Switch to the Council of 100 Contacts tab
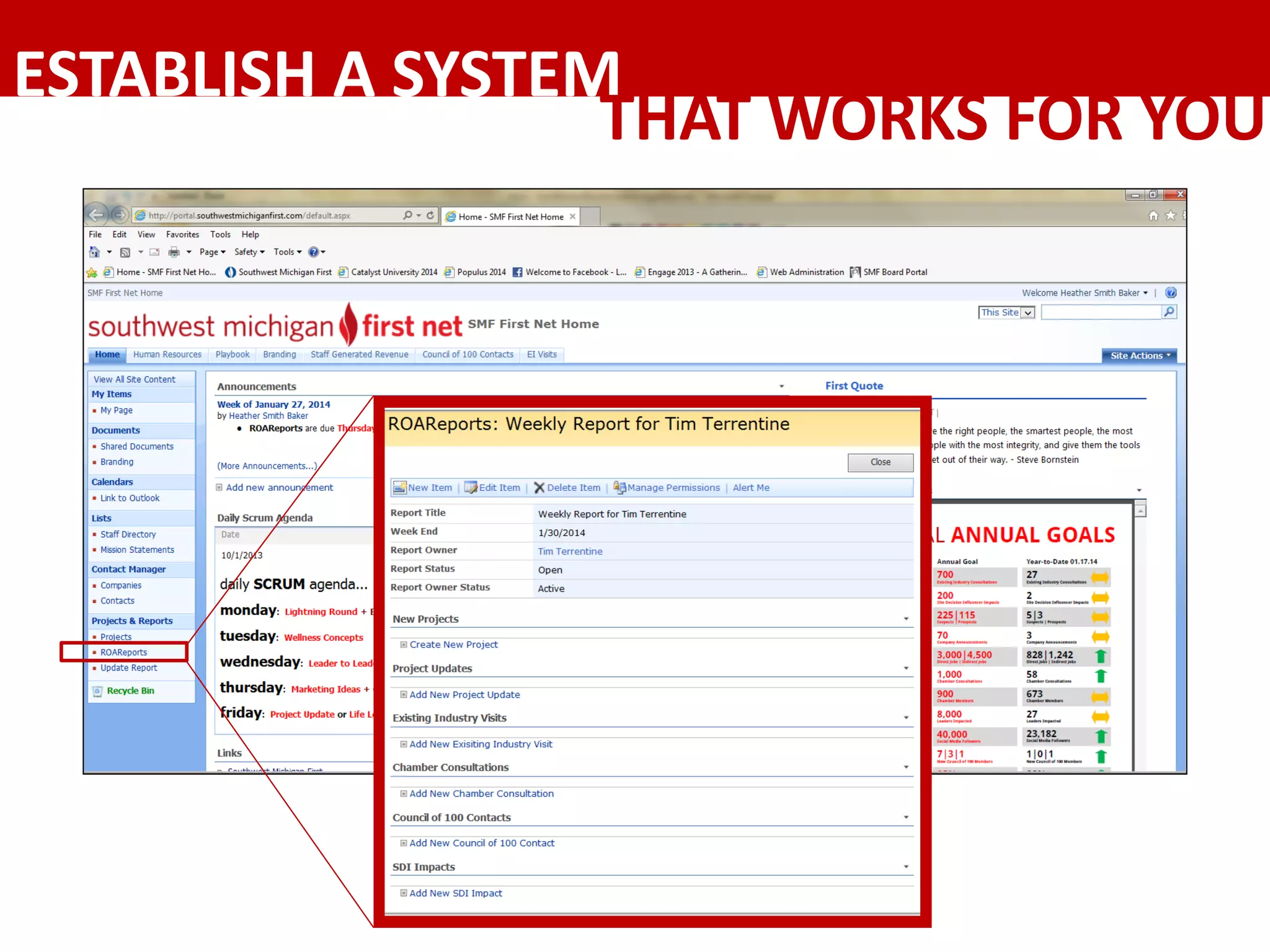 point(468,355)
